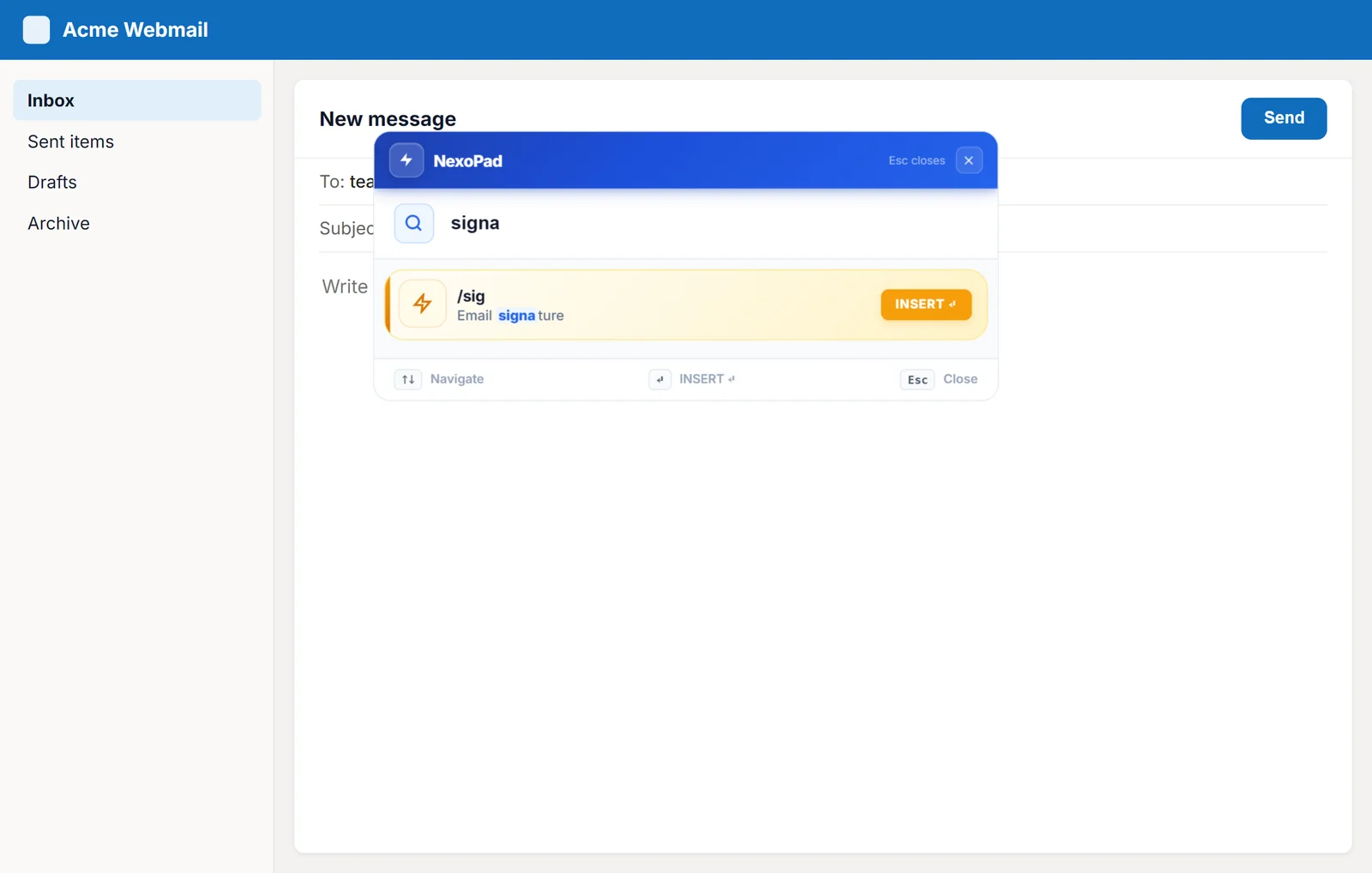Click the footer 'INSERT' hint label
This screenshot has height=873, width=1372.
(x=707, y=379)
